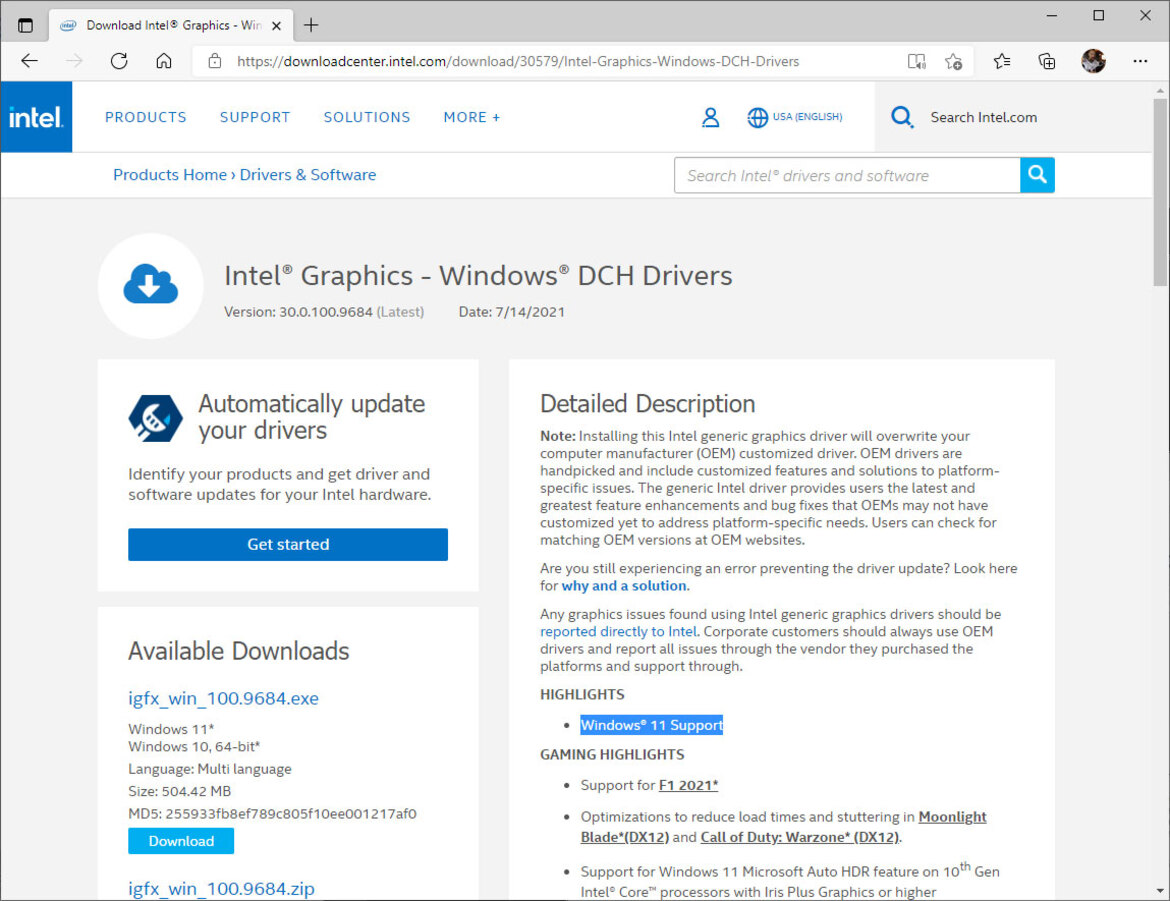Open the user profile avatar
Screen dimensions: 1170x901
pyautogui.click(x=1093, y=61)
